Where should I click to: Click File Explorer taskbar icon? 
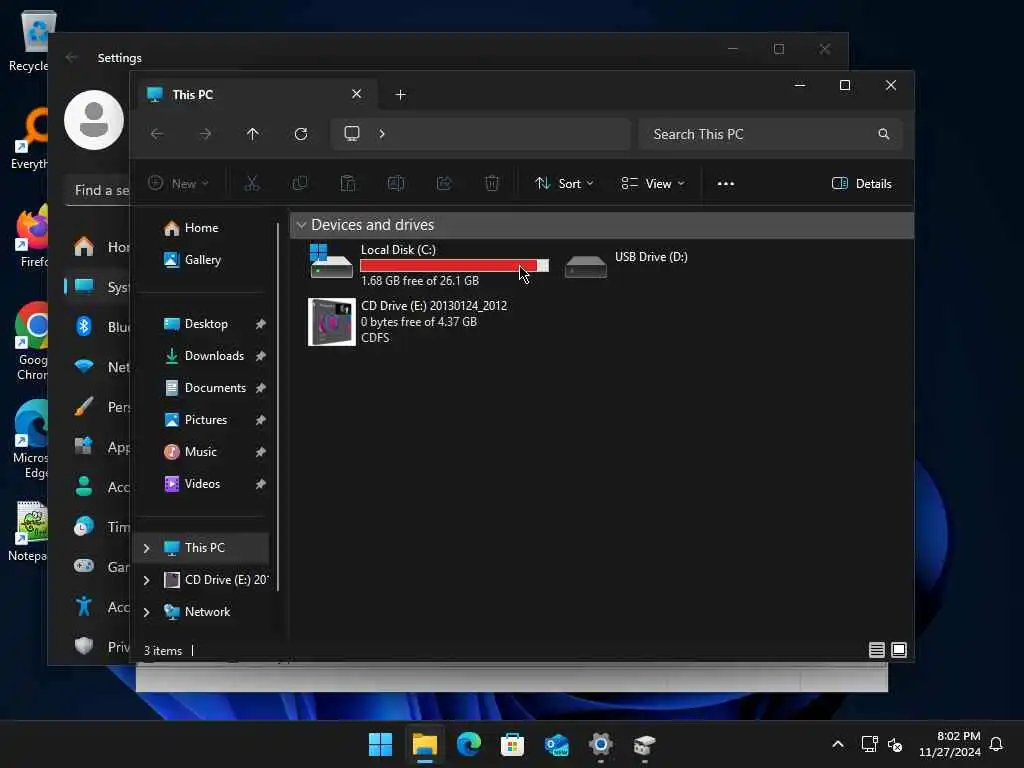(x=424, y=744)
